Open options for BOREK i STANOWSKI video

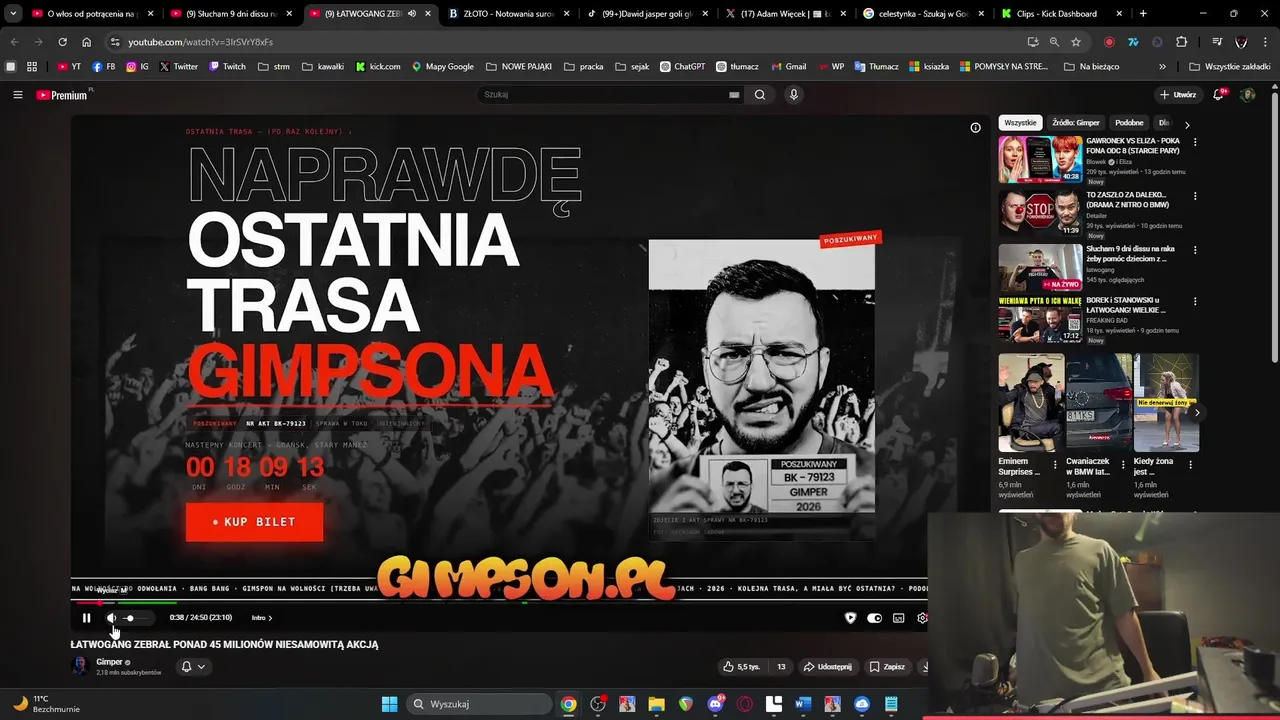1194,301
